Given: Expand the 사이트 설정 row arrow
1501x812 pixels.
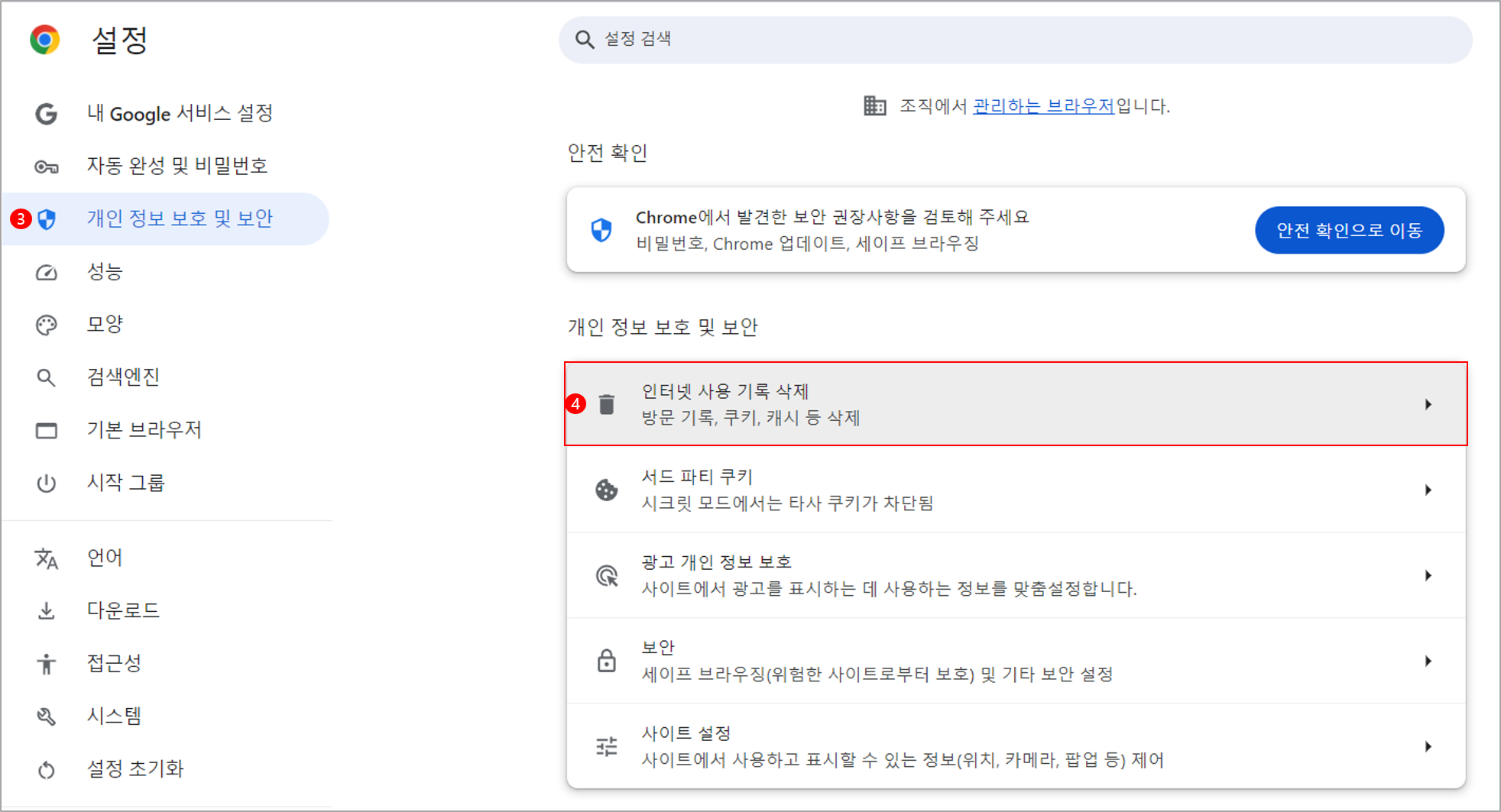Looking at the screenshot, I should (x=1428, y=746).
